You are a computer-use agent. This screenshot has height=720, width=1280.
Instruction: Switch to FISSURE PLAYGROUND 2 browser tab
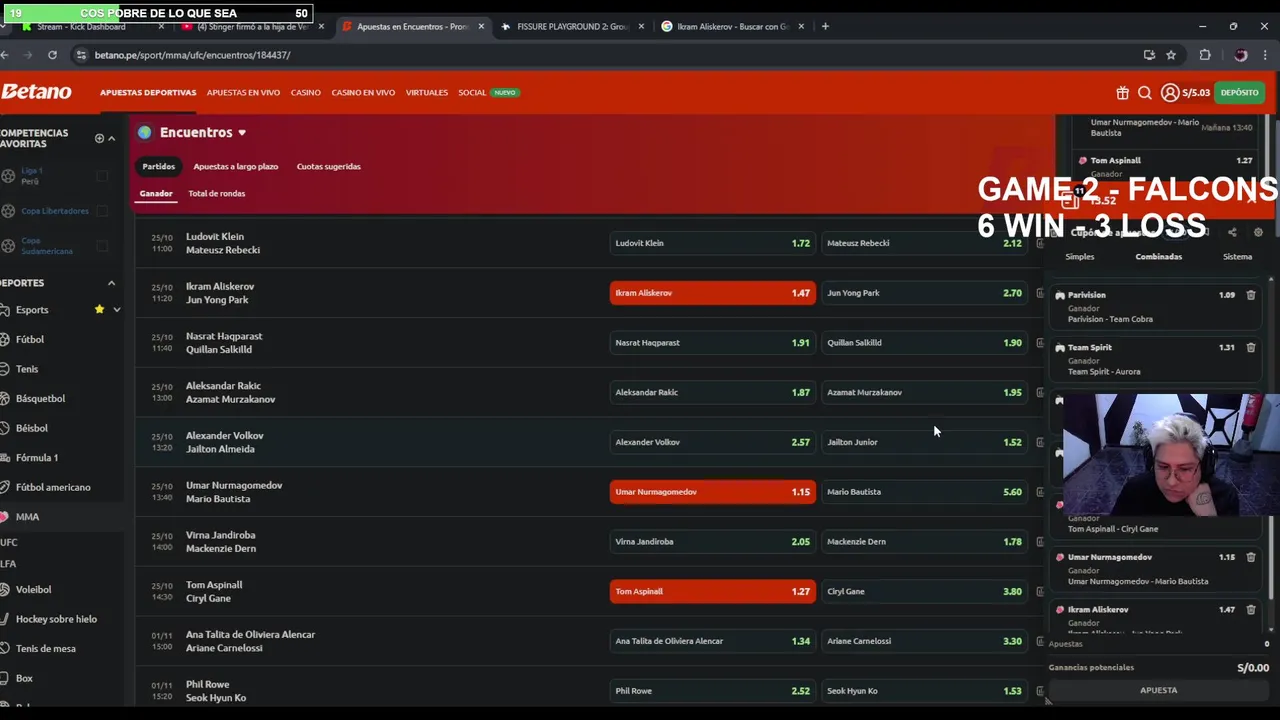click(570, 27)
